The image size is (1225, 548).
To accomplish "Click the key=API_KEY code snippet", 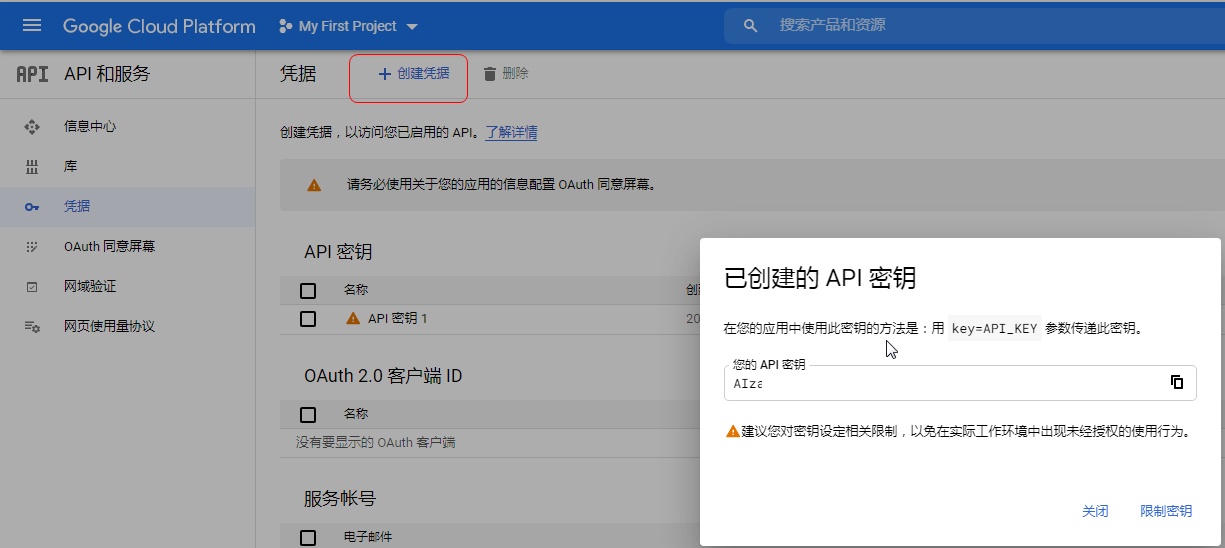I will pos(995,328).
